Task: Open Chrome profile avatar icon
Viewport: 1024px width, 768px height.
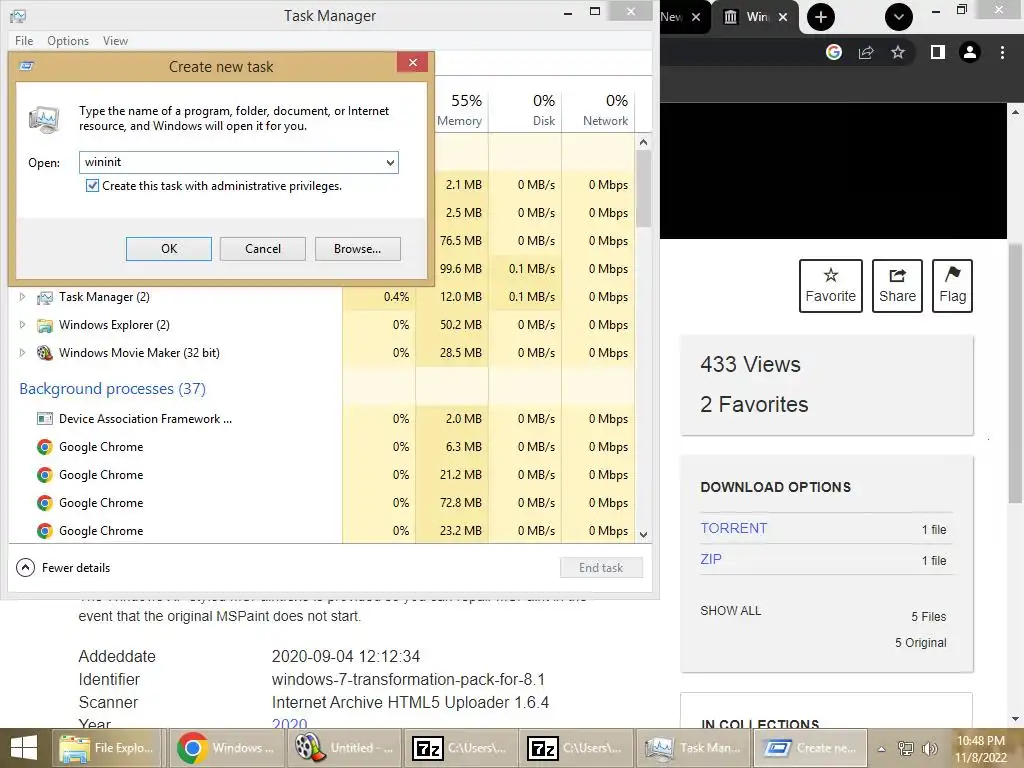Action: pyautogui.click(x=970, y=52)
